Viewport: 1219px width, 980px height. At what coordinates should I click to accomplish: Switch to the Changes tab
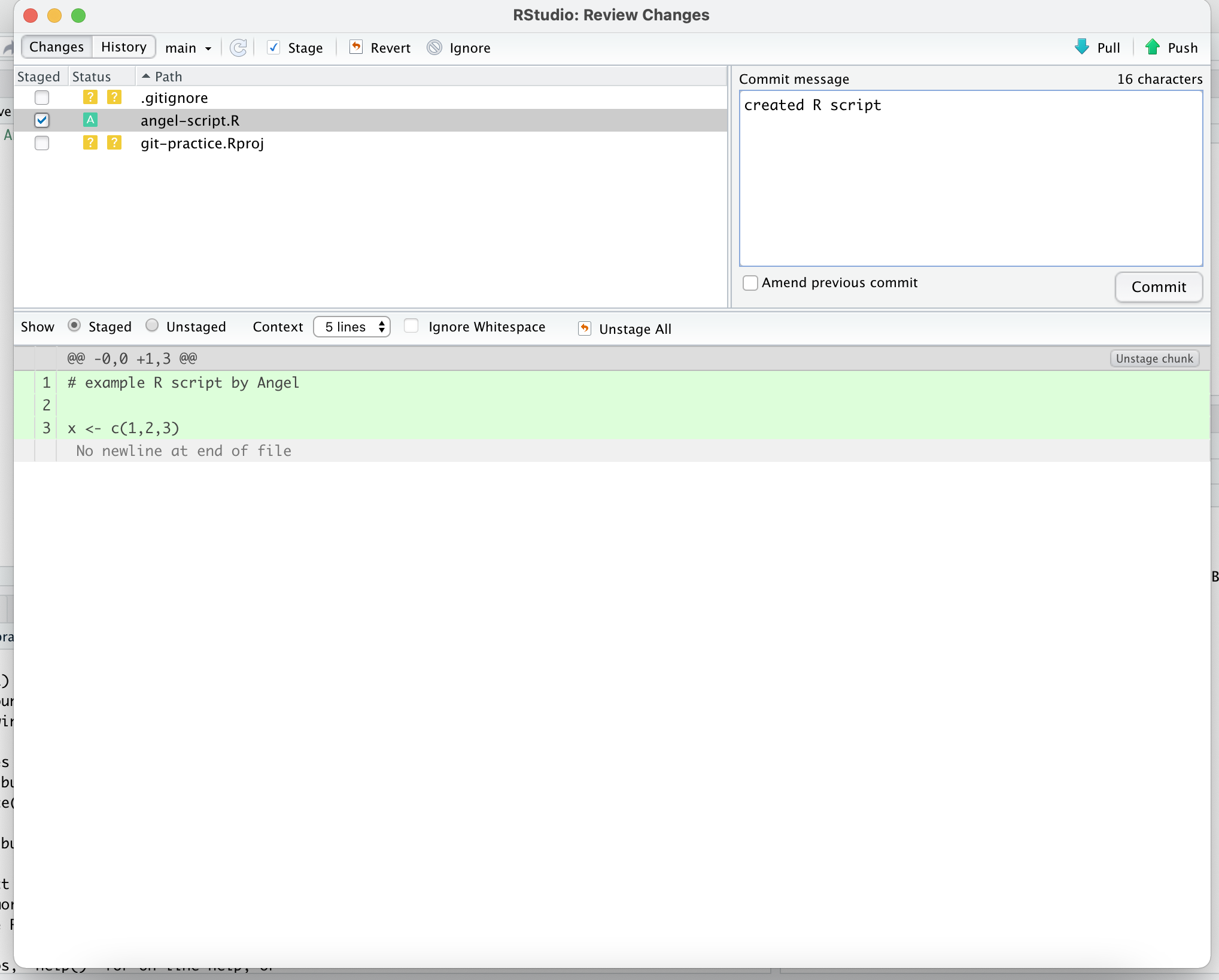click(x=55, y=46)
